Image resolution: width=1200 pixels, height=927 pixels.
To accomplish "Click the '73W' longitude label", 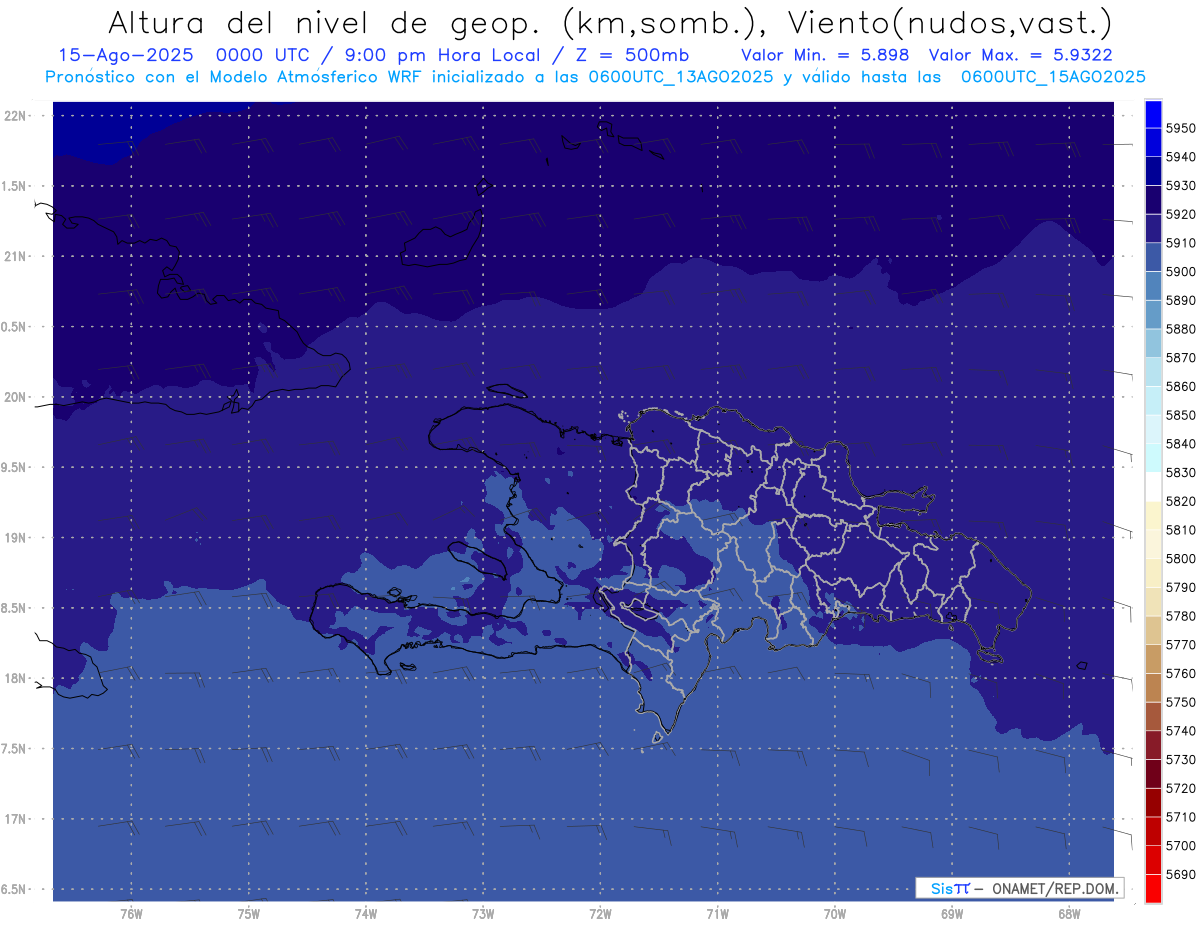I will (483, 913).
